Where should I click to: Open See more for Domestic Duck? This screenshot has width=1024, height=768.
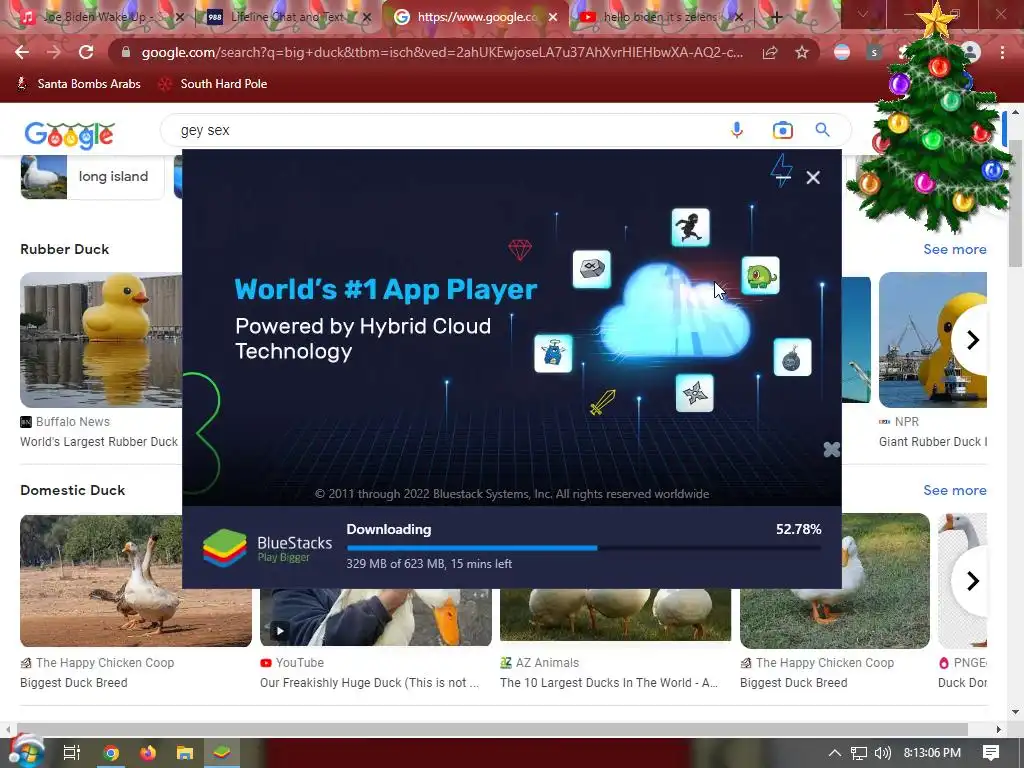click(954, 490)
